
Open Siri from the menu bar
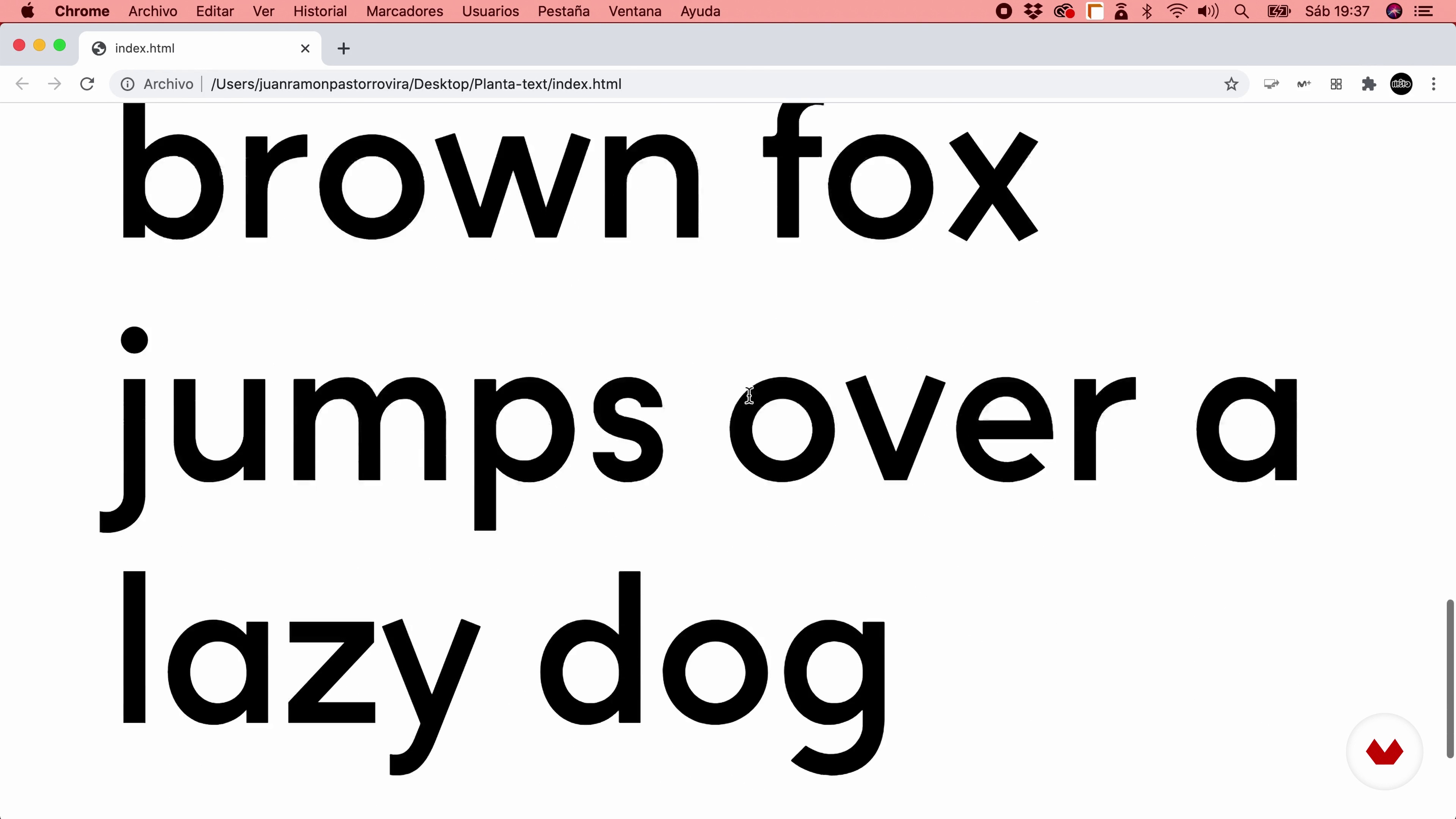point(1395,11)
